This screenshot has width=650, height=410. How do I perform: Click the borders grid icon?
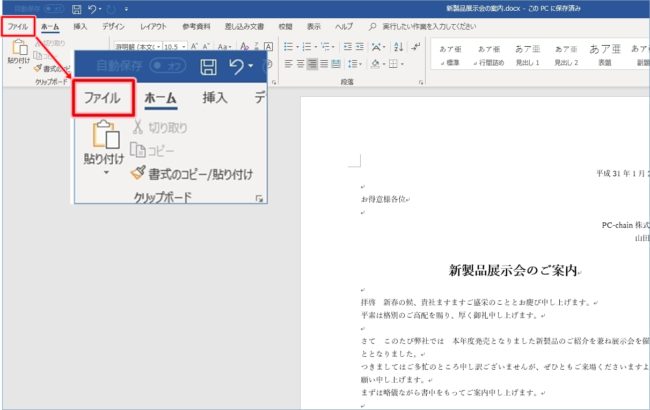click(393, 64)
